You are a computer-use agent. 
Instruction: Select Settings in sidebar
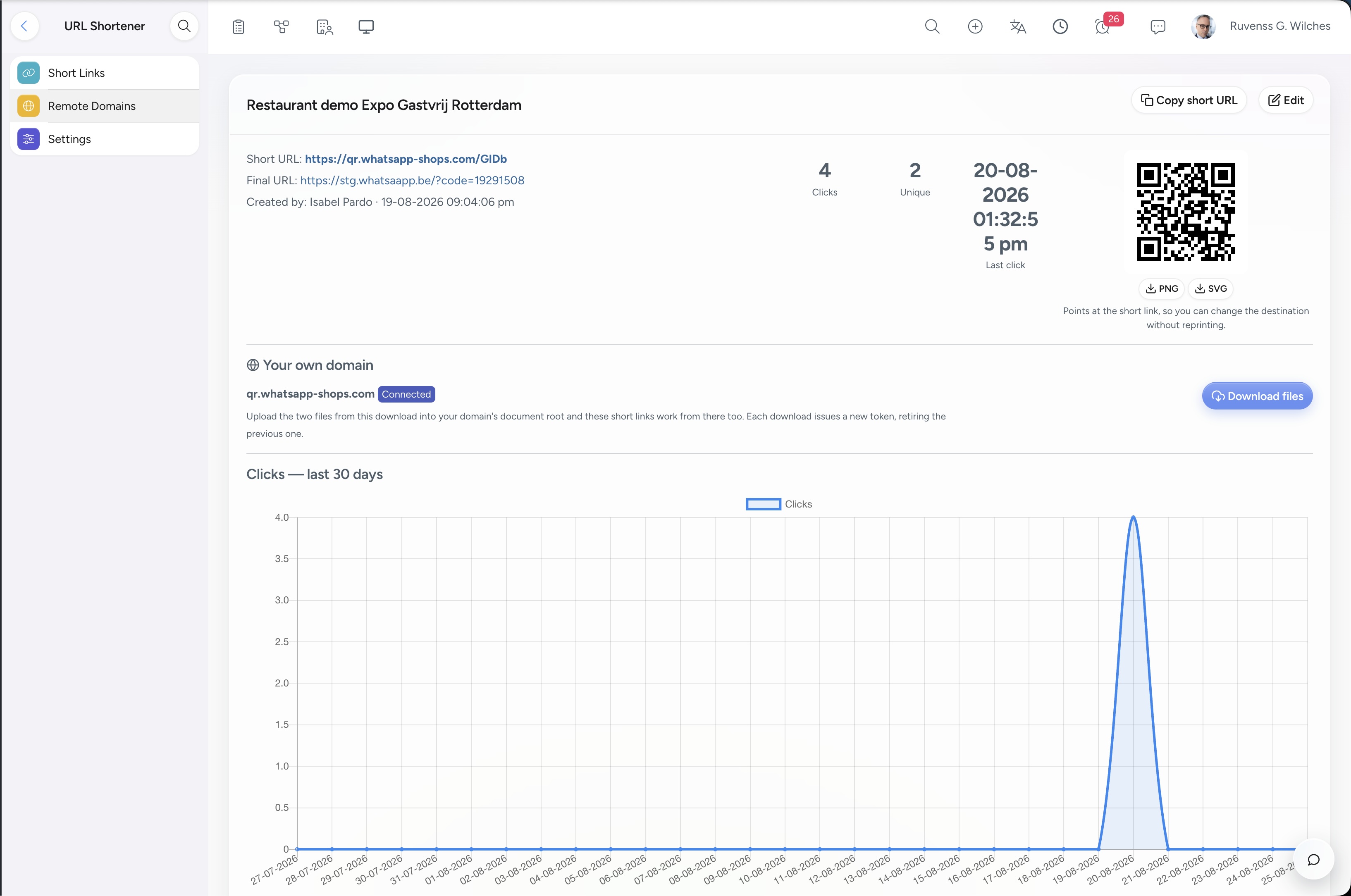[105, 139]
